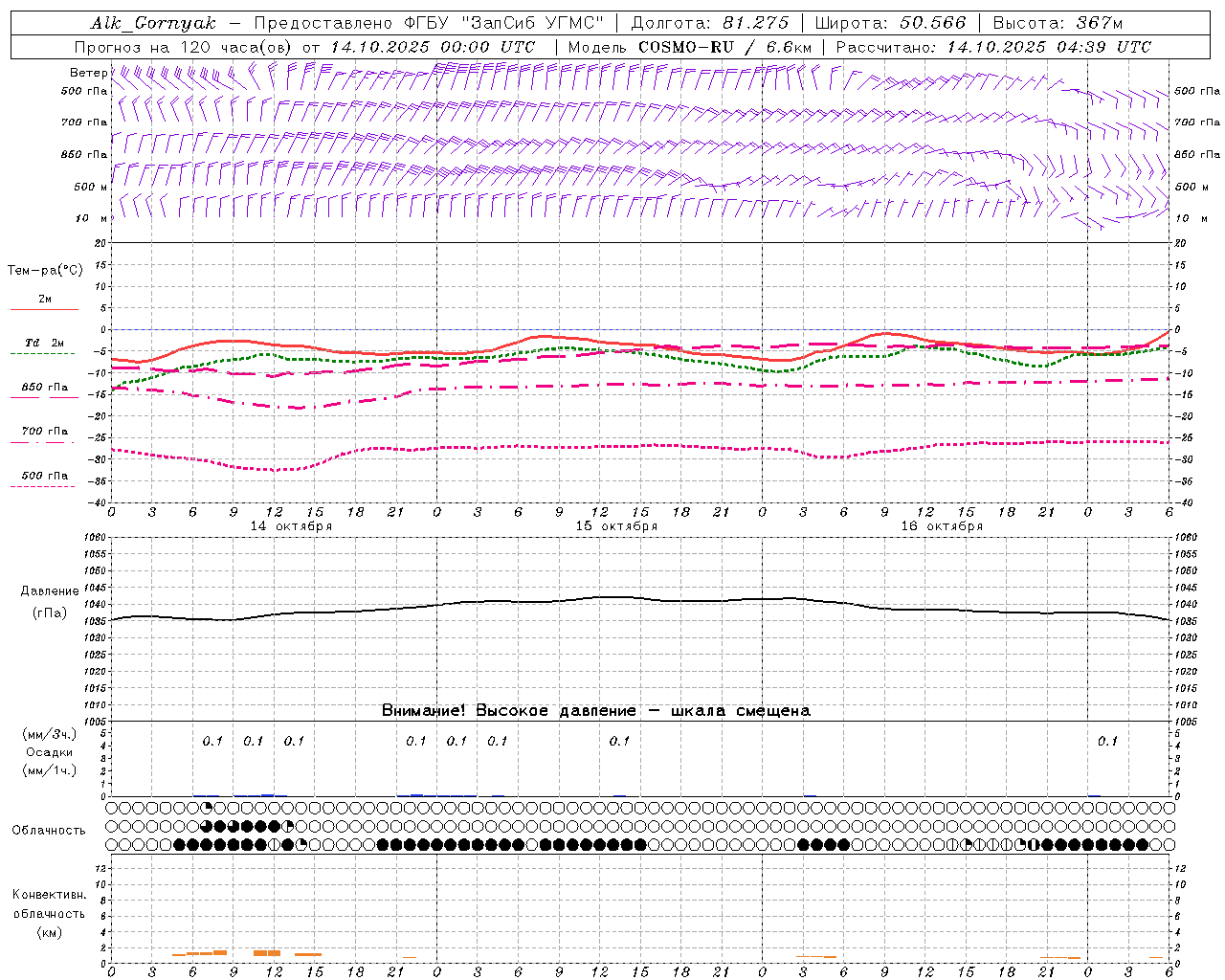Click the model name COSMO-RU / 6.6км
Image resolution: width=1225 pixels, height=980 pixels.
coord(725,47)
